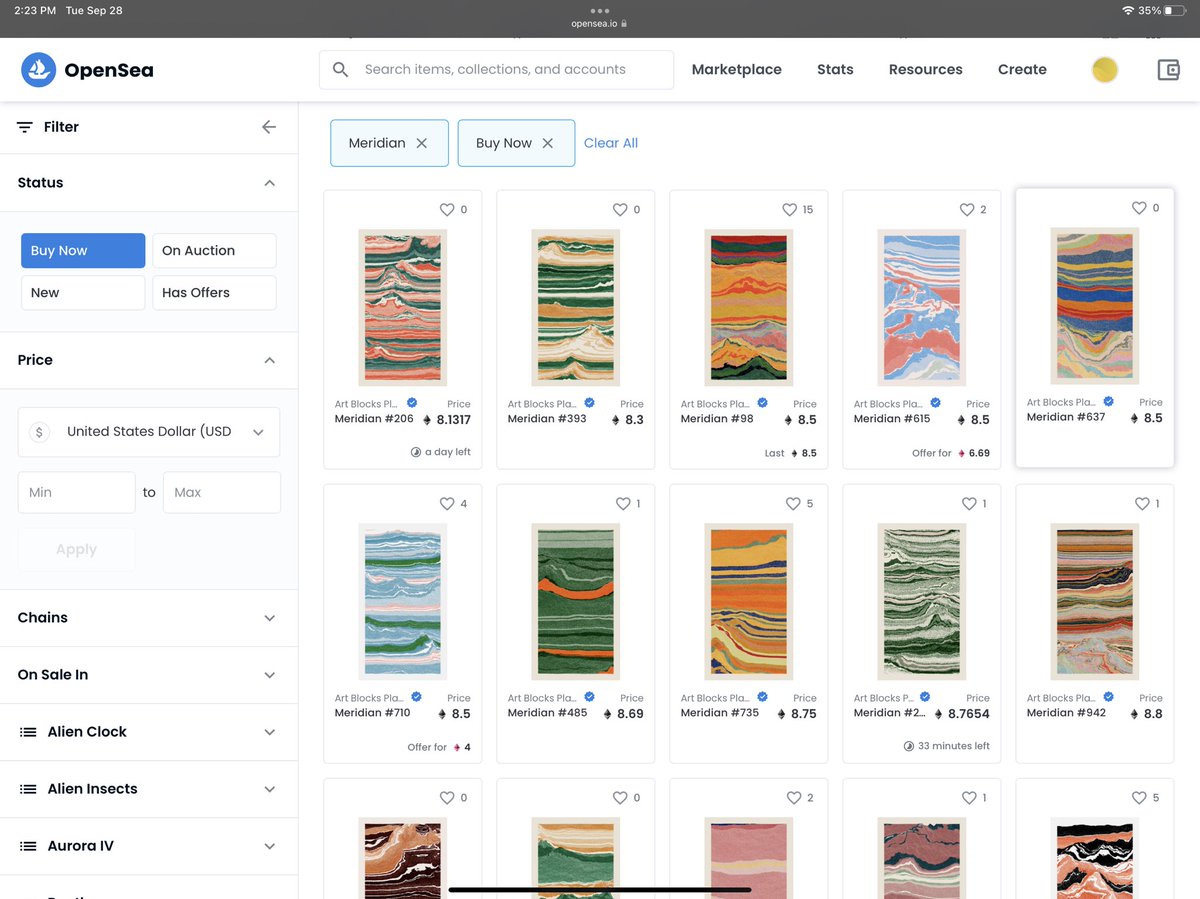The image size is (1200, 899).
Task: Click the Max price input
Action: pos(222,493)
